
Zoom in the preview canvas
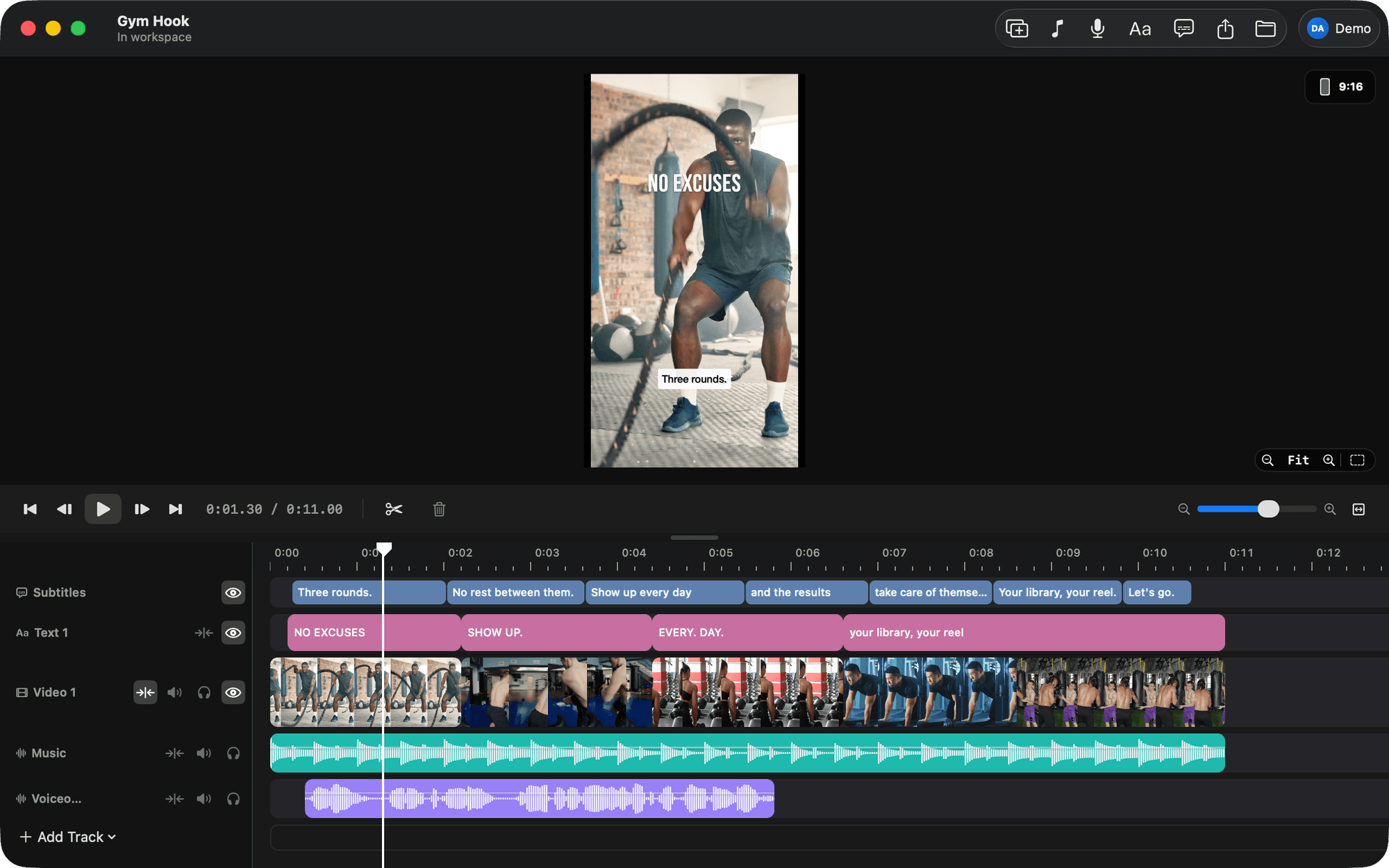coord(1329,460)
